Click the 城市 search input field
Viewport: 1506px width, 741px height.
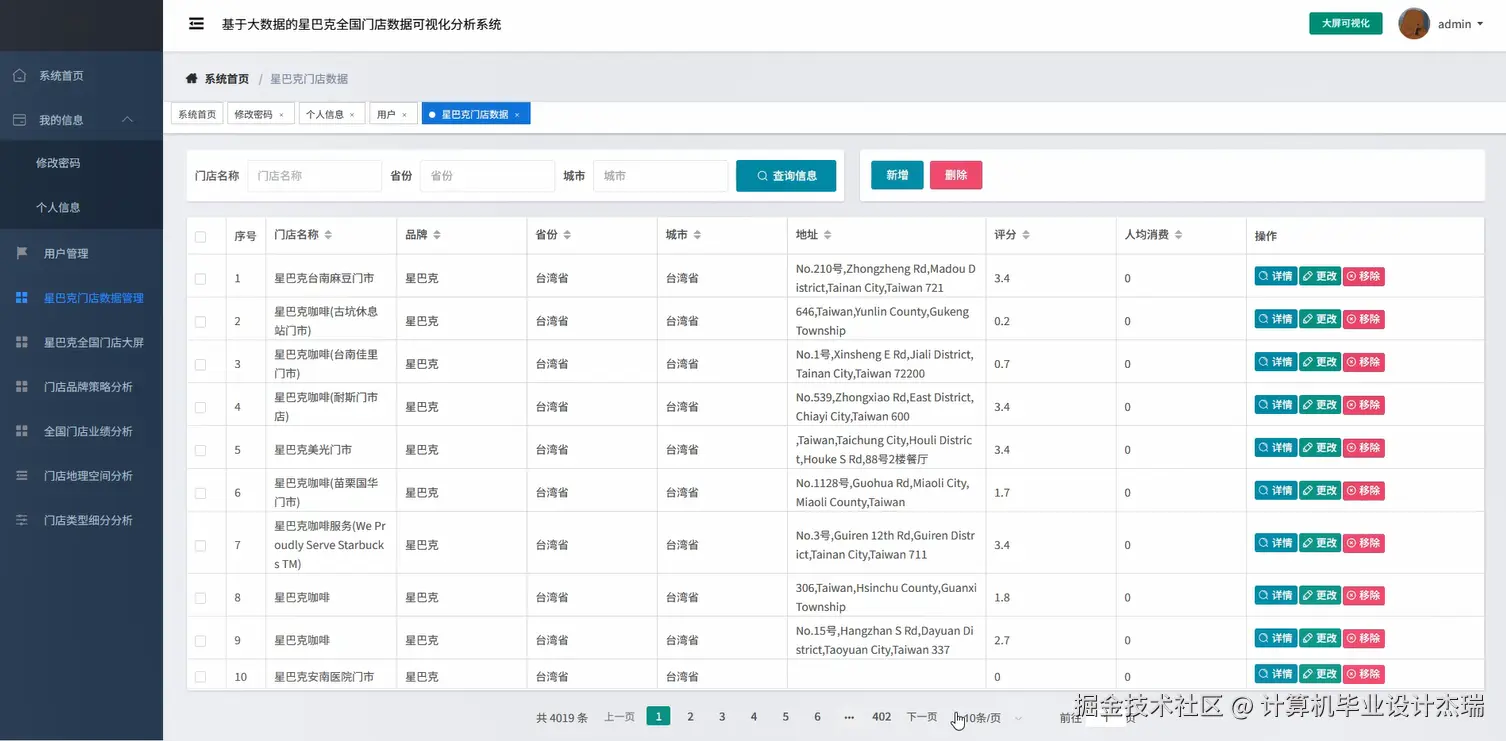tap(661, 175)
